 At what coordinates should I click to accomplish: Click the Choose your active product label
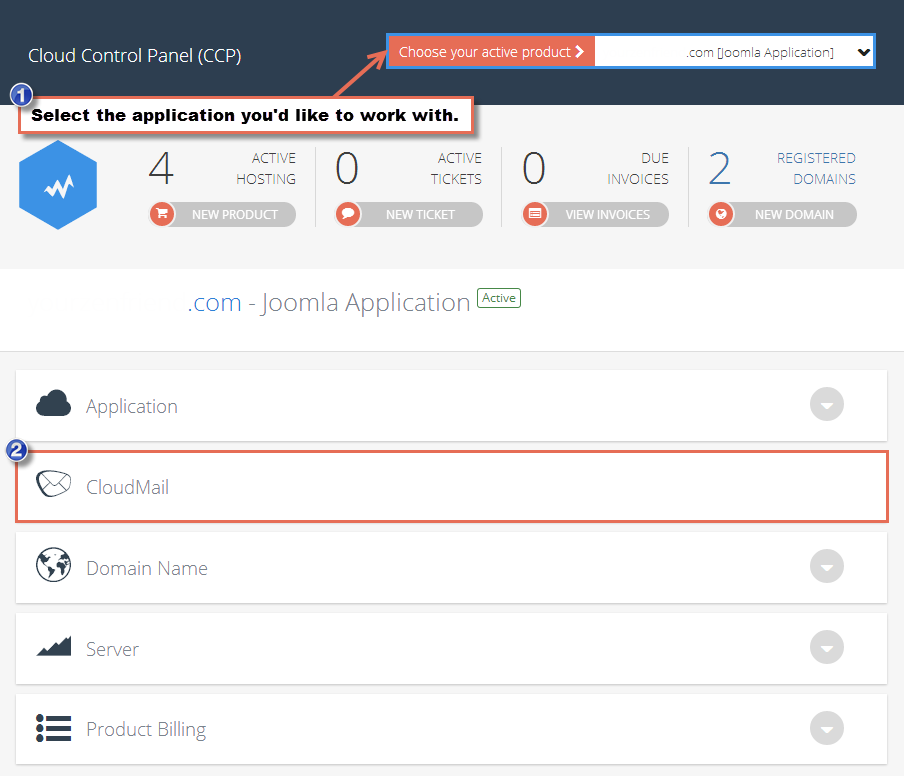click(x=491, y=52)
